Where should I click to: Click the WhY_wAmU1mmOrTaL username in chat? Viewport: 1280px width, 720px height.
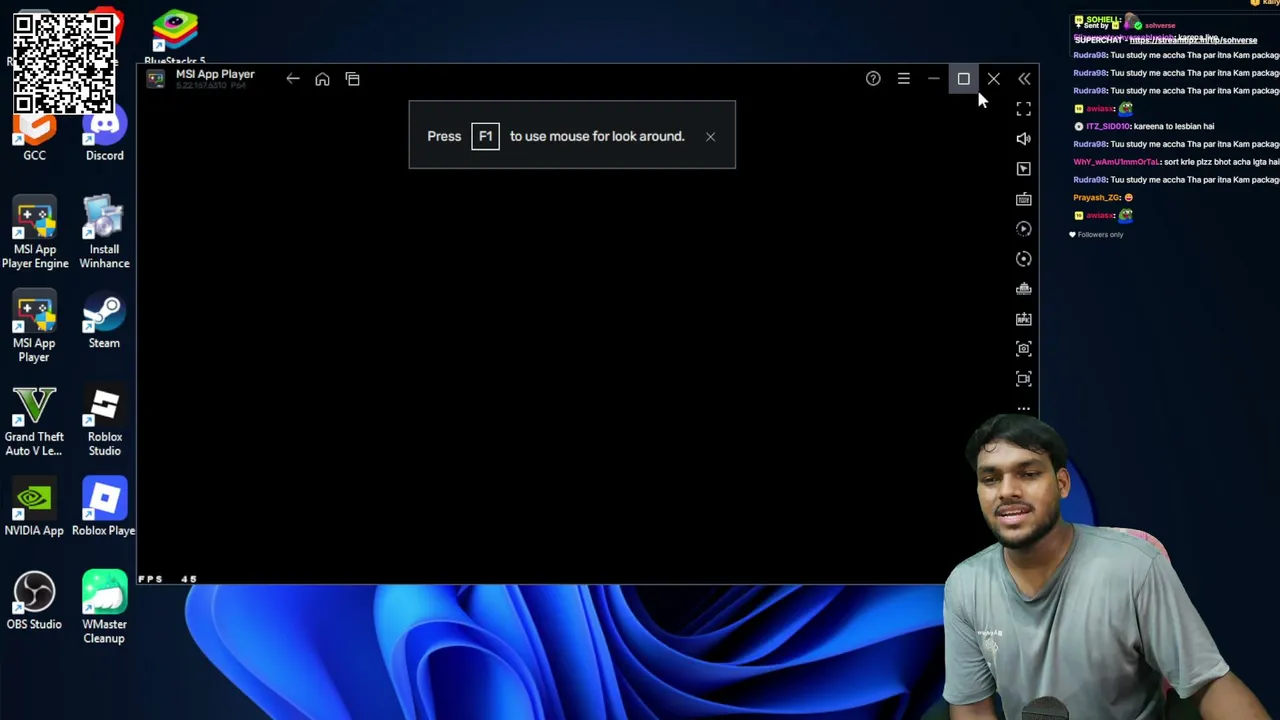pos(1116,162)
